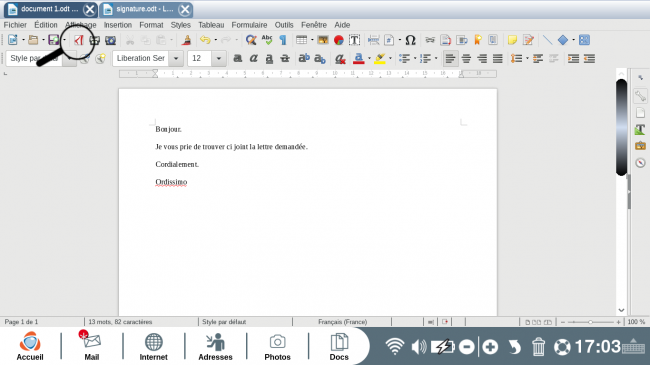Expand the font color dropdown arrow
The image size is (650, 365).
click(x=369, y=58)
